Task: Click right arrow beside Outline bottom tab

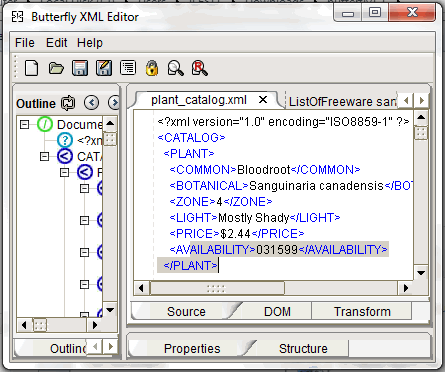Action: 110,347
